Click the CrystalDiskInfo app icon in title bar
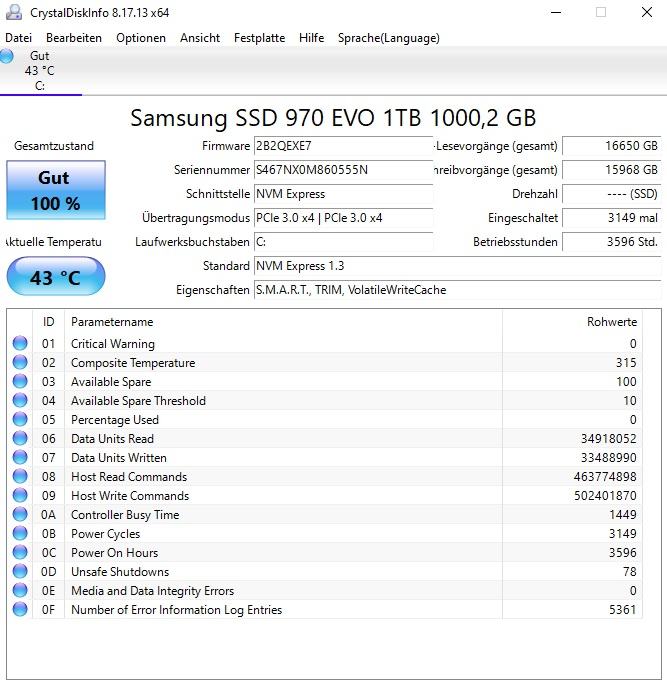Image resolution: width=667 pixels, height=686 pixels. point(14,12)
